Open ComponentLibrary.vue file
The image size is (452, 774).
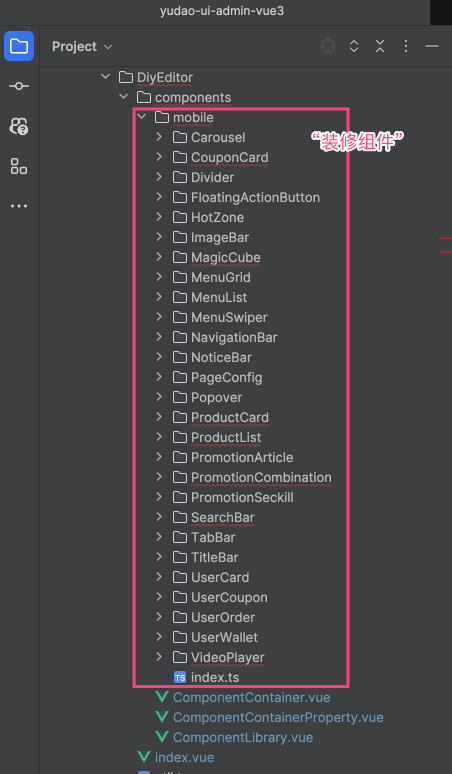(x=234, y=737)
